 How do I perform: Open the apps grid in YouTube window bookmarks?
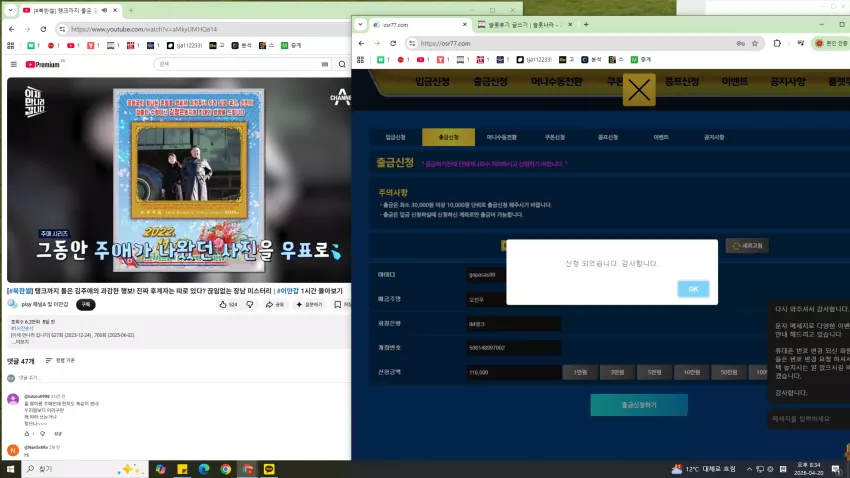click(x=10, y=46)
